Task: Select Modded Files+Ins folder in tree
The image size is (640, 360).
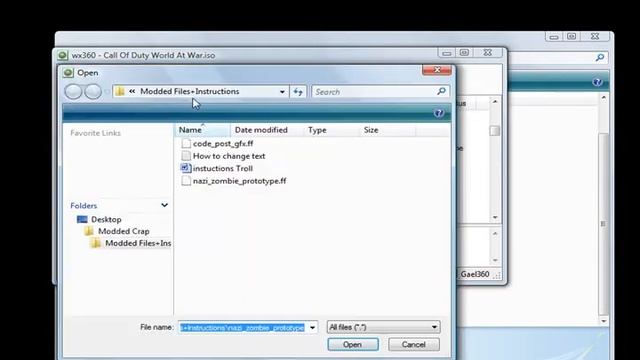Action: (x=138, y=243)
